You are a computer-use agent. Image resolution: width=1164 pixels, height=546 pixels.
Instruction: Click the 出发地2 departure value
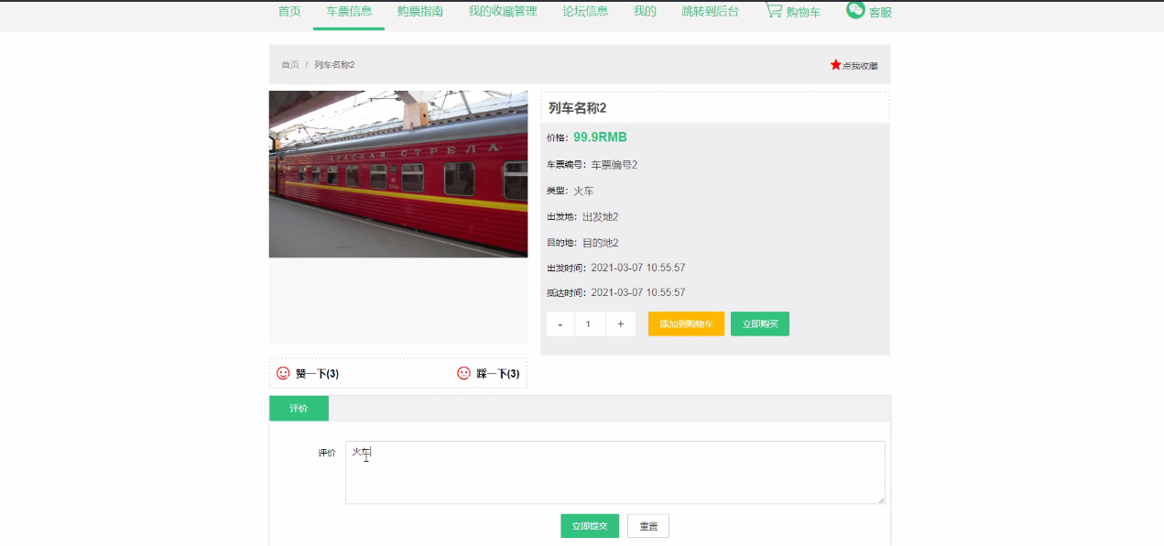(x=601, y=217)
